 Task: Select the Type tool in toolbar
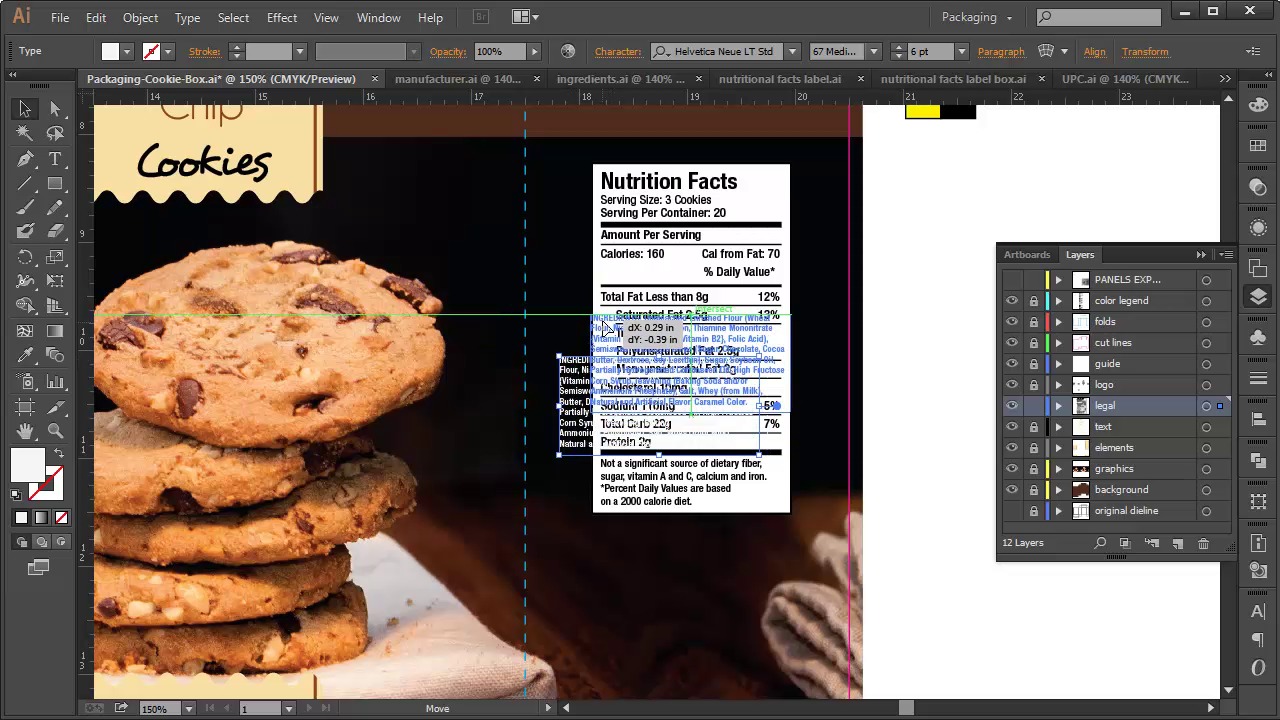point(55,159)
